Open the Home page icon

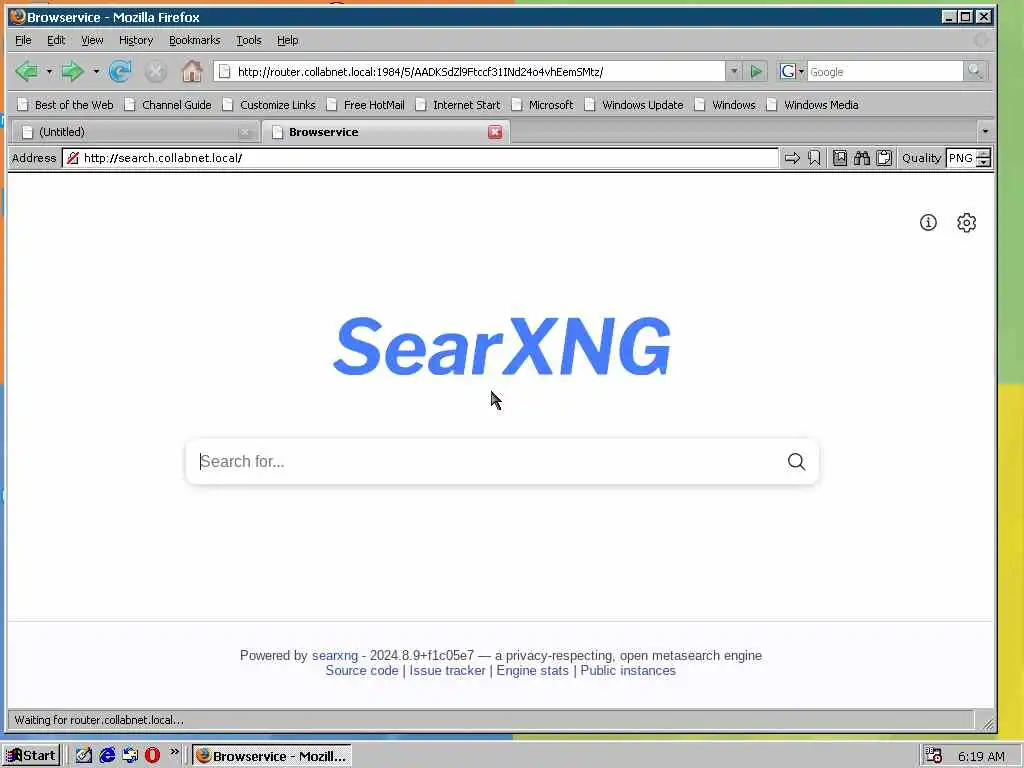192,71
